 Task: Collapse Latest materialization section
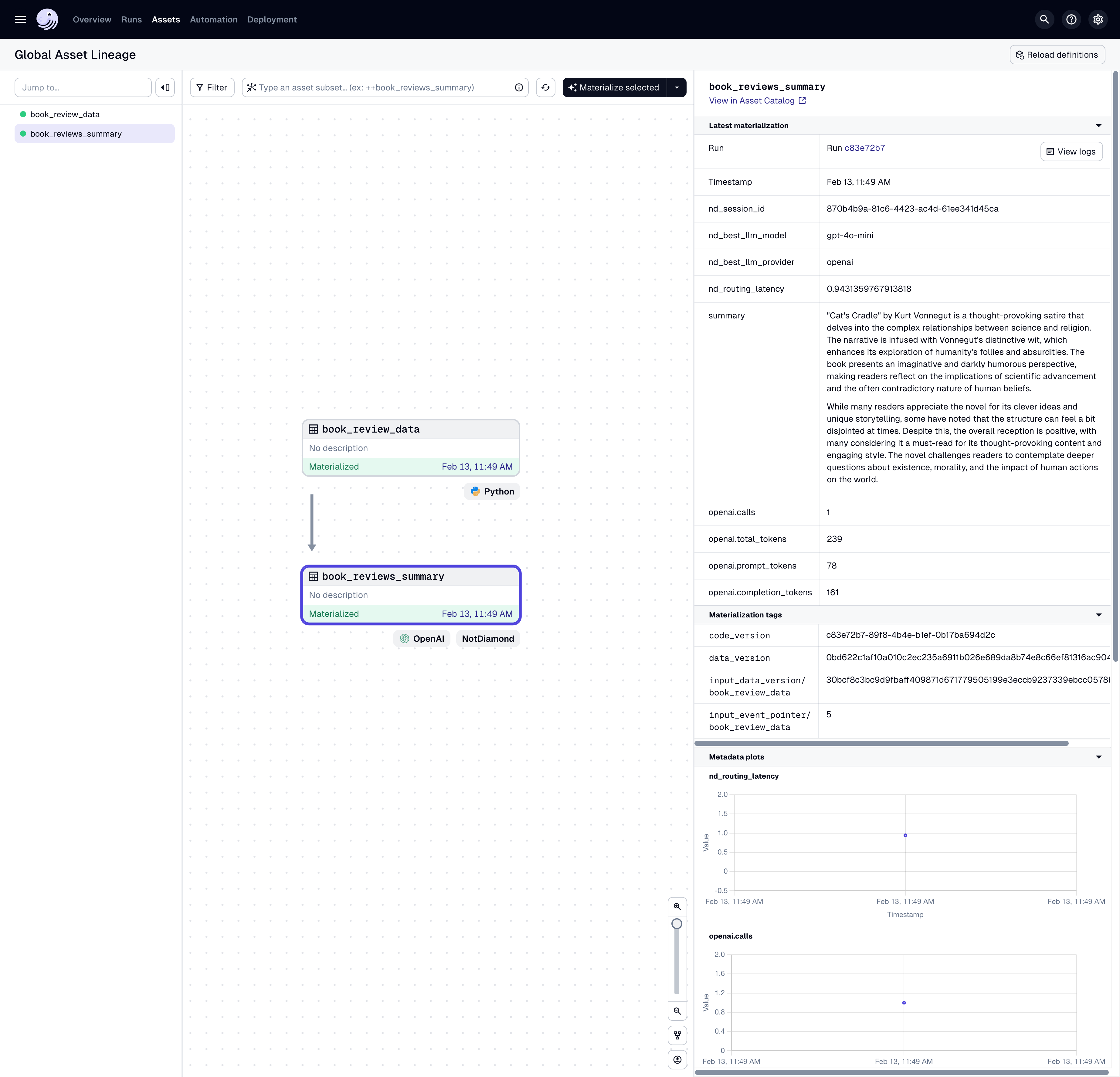[1098, 126]
